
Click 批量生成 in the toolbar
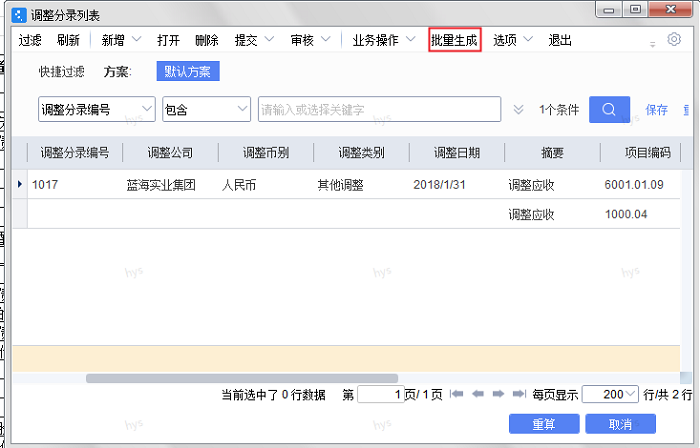(454, 41)
